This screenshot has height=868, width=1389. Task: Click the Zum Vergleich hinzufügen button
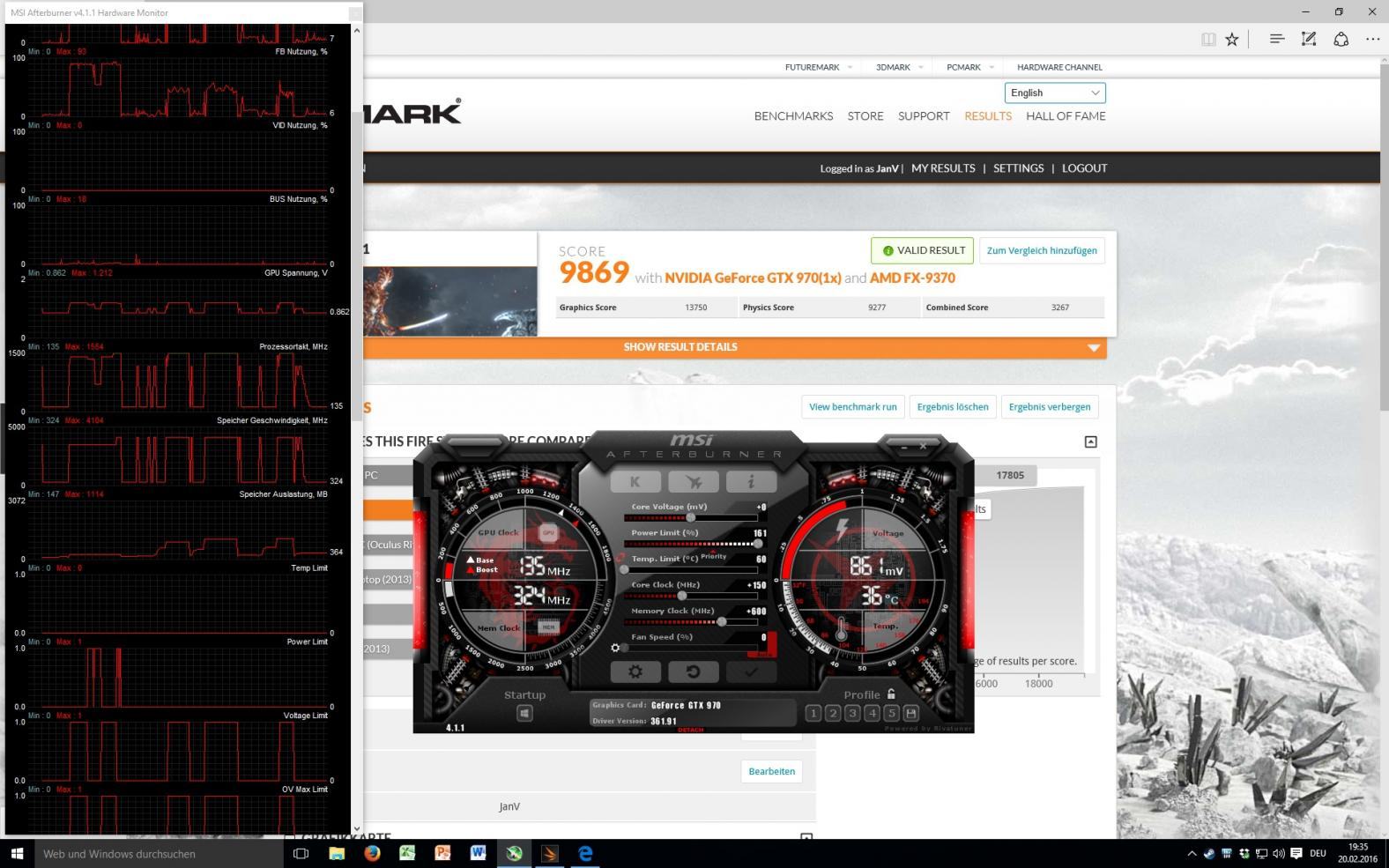pos(1042,250)
